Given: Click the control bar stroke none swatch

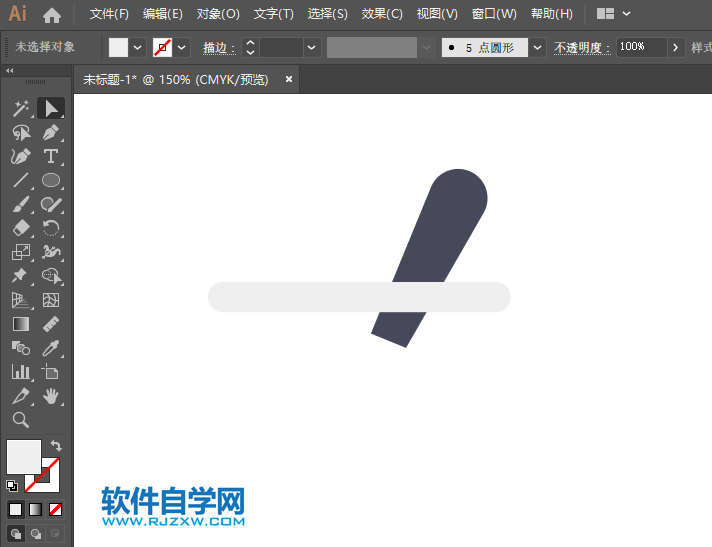Looking at the screenshot, I should pyautogui.click(x=163, y=47).
